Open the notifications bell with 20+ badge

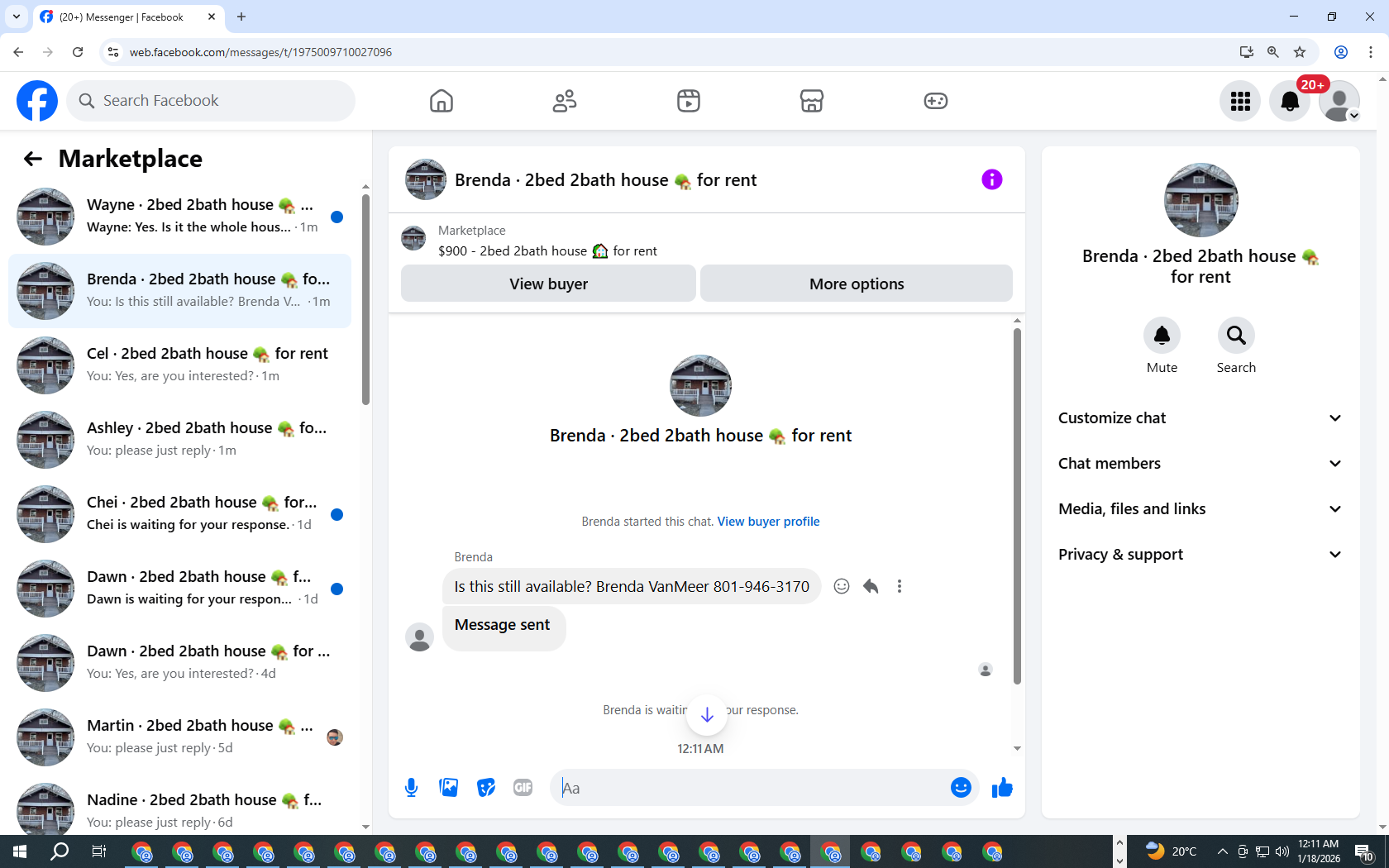click(1290, 101)
